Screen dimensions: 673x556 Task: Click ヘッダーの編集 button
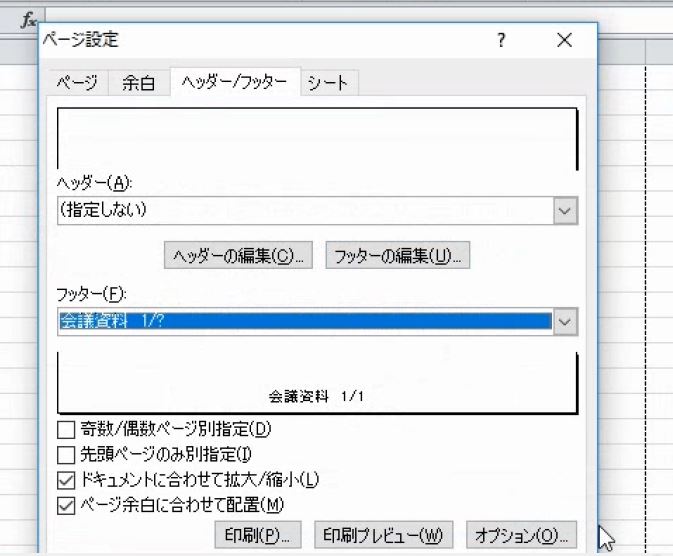(x=238, y=255)
